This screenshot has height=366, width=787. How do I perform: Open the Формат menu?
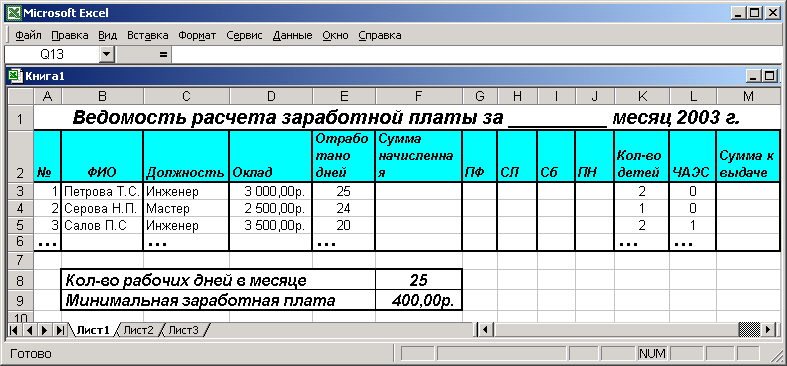pos(197,36)
